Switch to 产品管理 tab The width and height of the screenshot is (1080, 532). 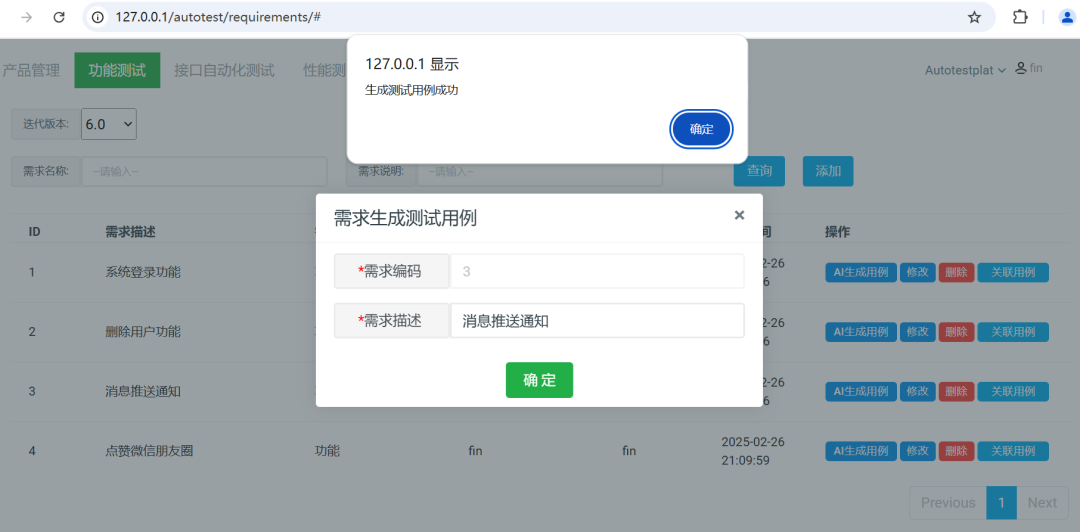point(30,70)
